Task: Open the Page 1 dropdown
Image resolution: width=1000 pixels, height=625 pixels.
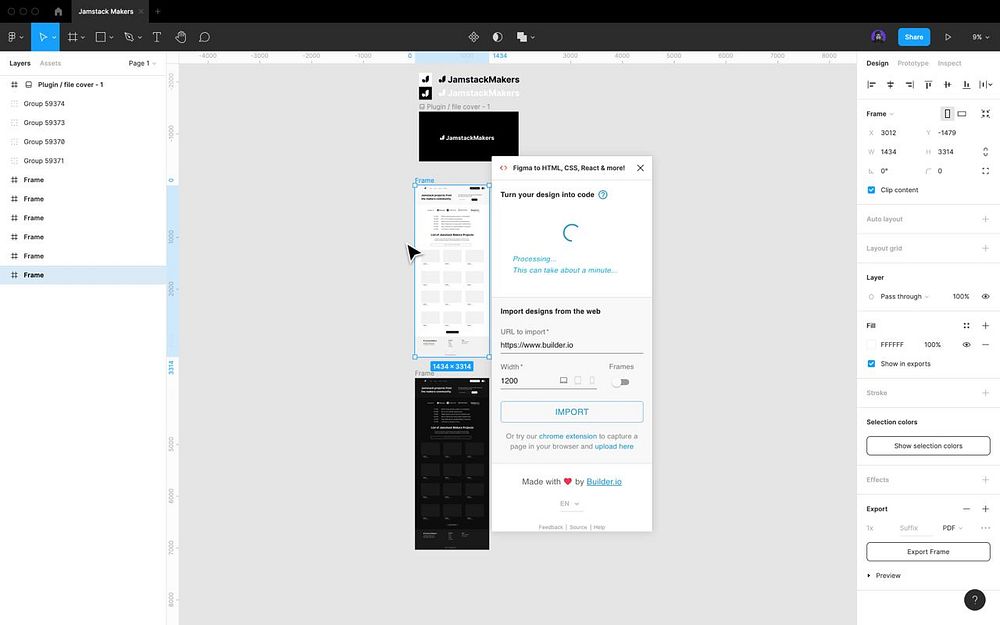Action: 142,63
